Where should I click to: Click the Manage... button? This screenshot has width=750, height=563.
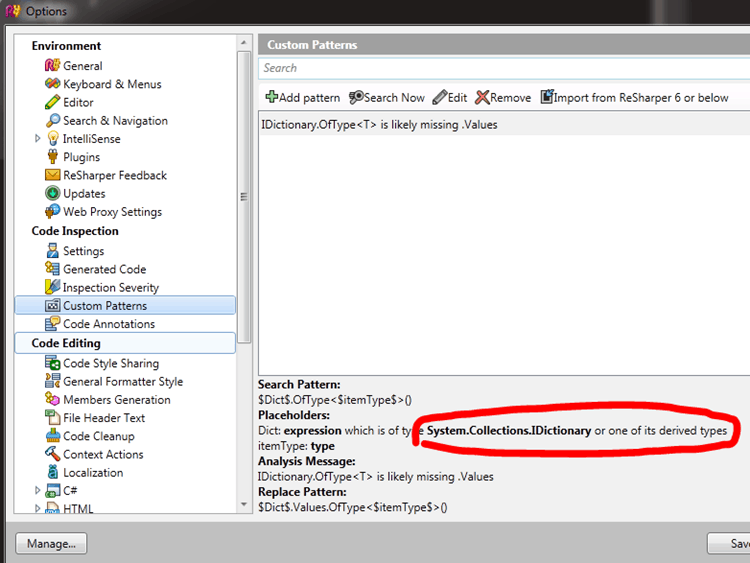tap(52, 544)
